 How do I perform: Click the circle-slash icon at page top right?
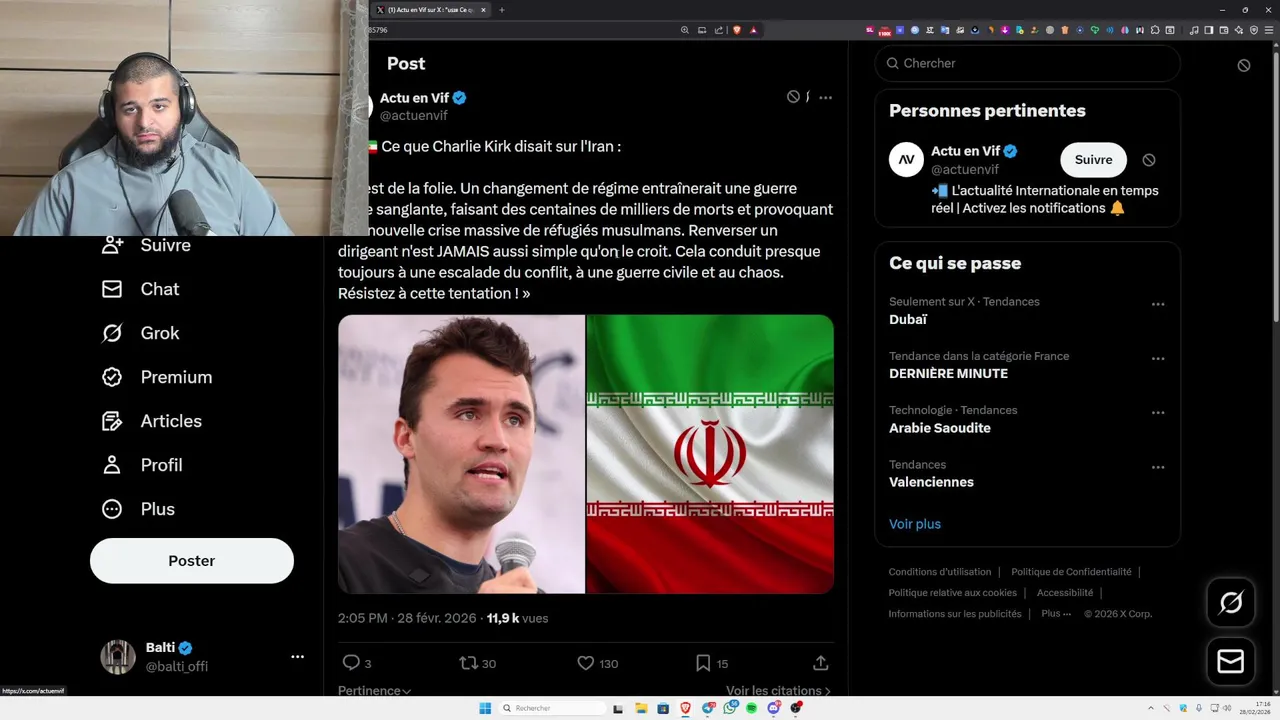click(1244, 65)
